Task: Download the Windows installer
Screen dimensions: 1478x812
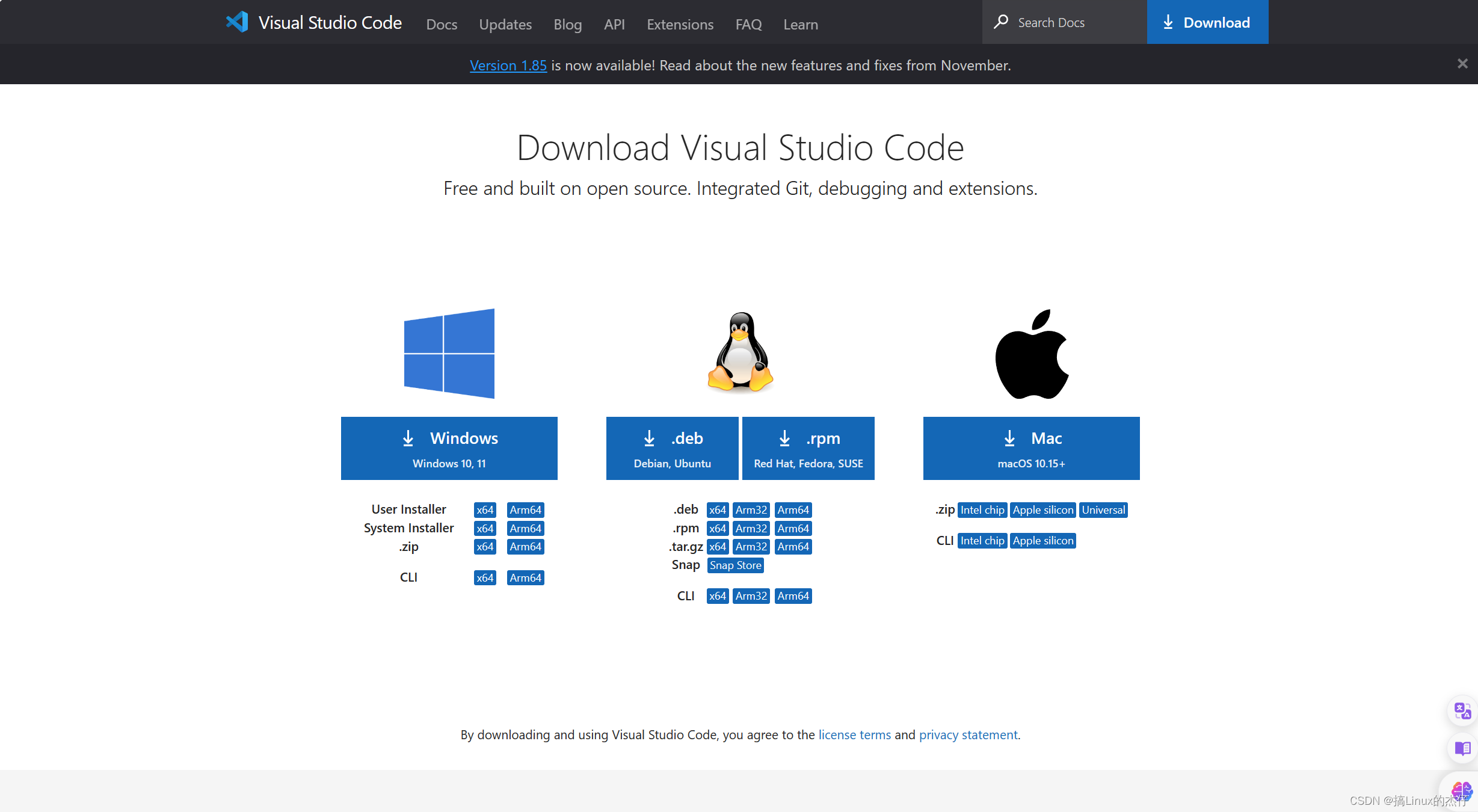Action: coord(449,448)
